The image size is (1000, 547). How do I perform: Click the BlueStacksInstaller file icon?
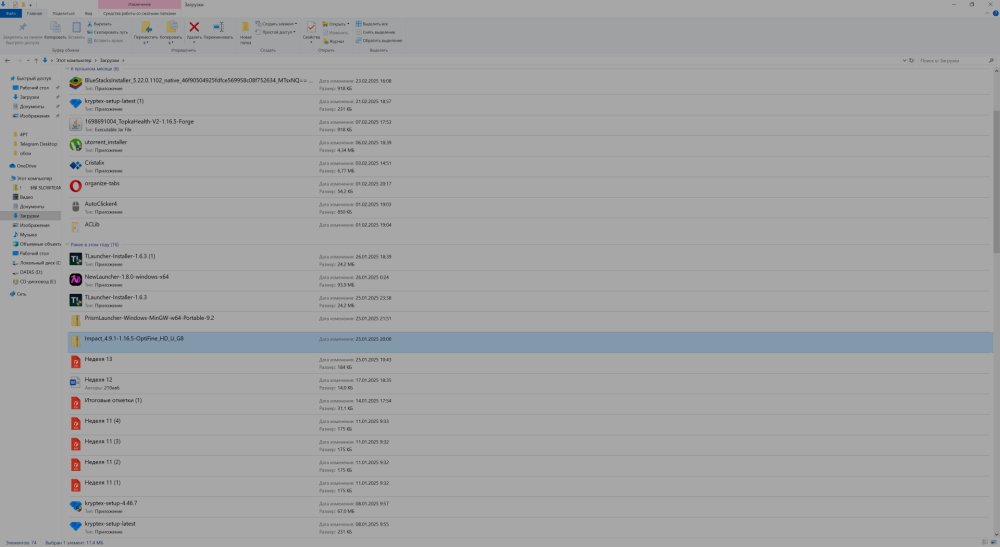pyautogui.click(x=75, y=84)
